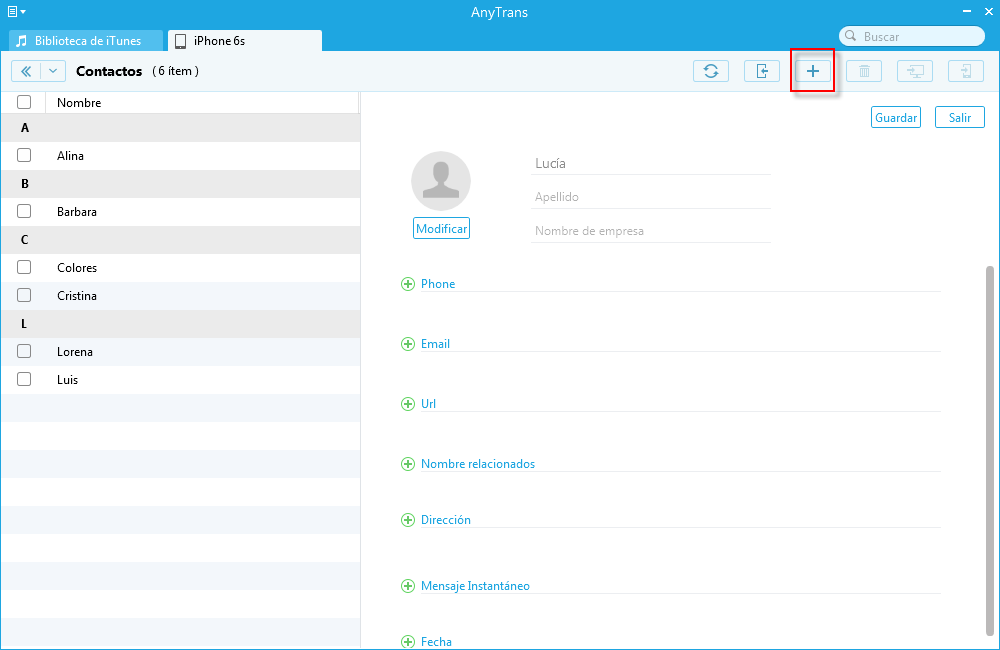Select the Barbara contact name

tap(77, 212)
